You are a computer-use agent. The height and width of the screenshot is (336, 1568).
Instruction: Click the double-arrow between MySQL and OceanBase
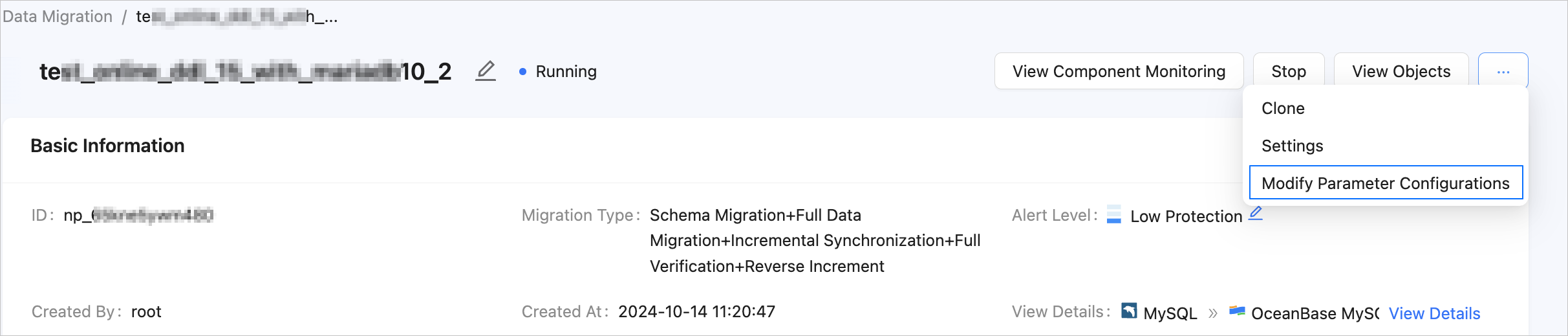1213,313
